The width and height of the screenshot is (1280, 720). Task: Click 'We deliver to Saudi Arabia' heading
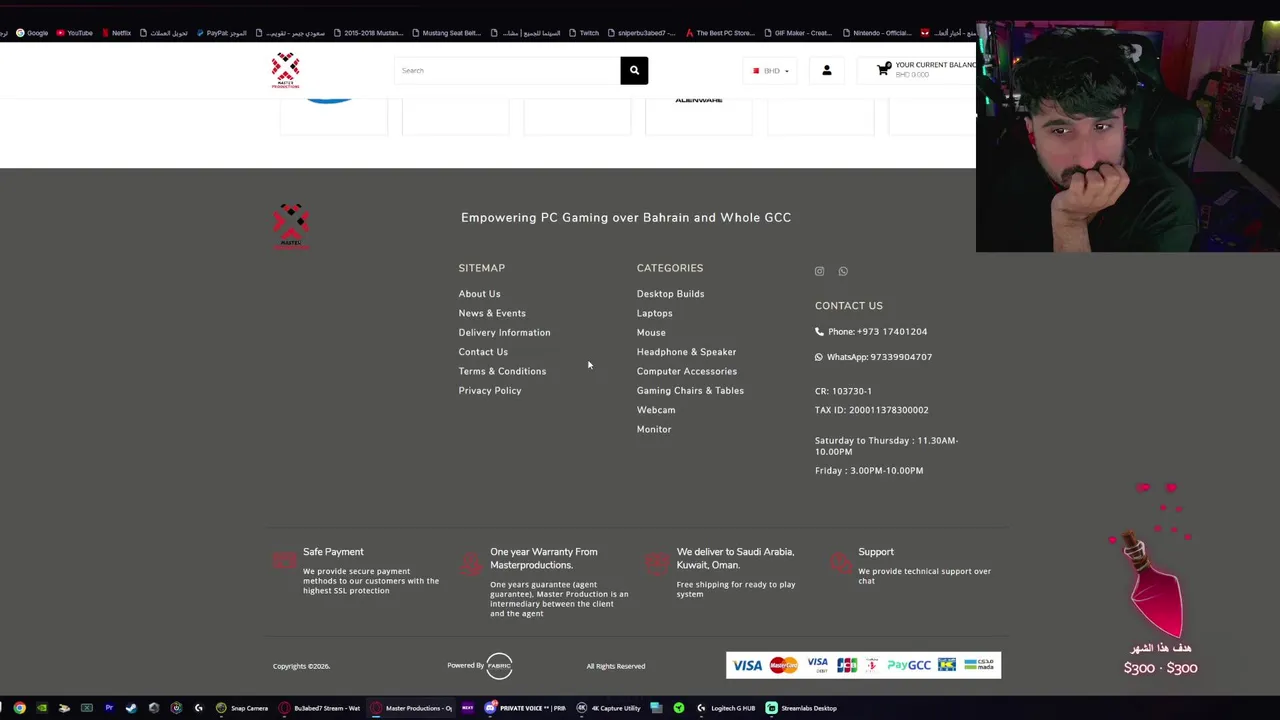pos(735,558)
